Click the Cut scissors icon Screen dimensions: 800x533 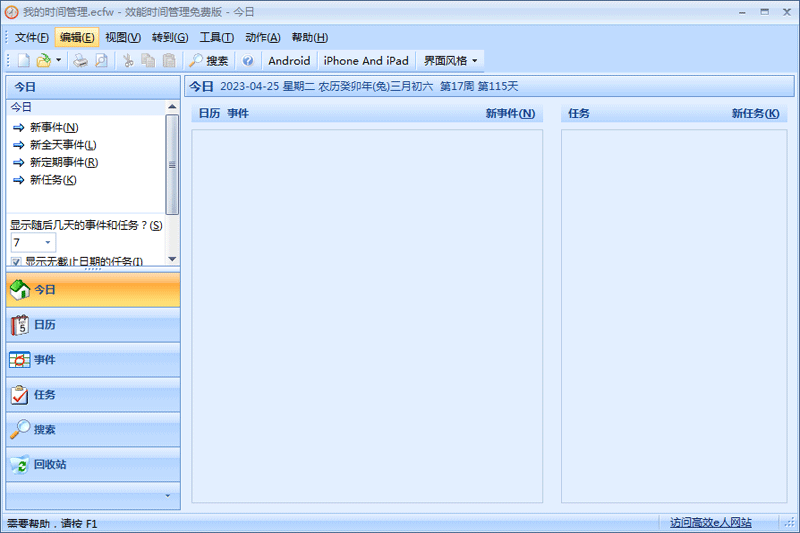coord(128,61)
